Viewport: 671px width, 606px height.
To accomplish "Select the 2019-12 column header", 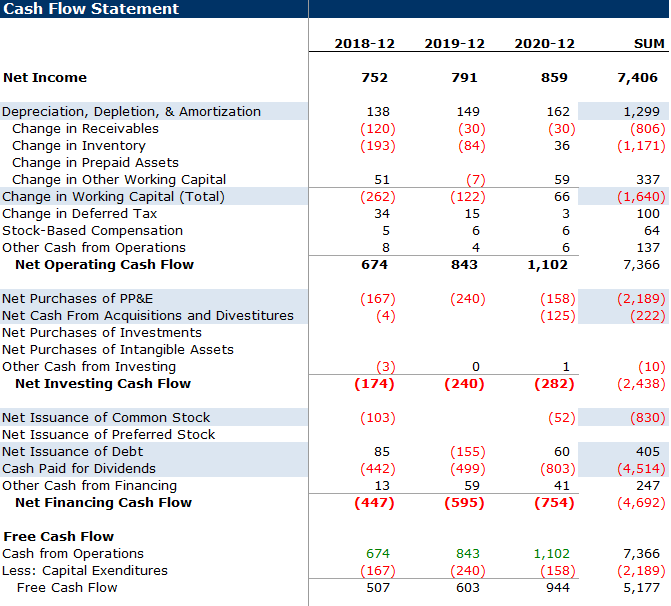I will tap(454, 43).
